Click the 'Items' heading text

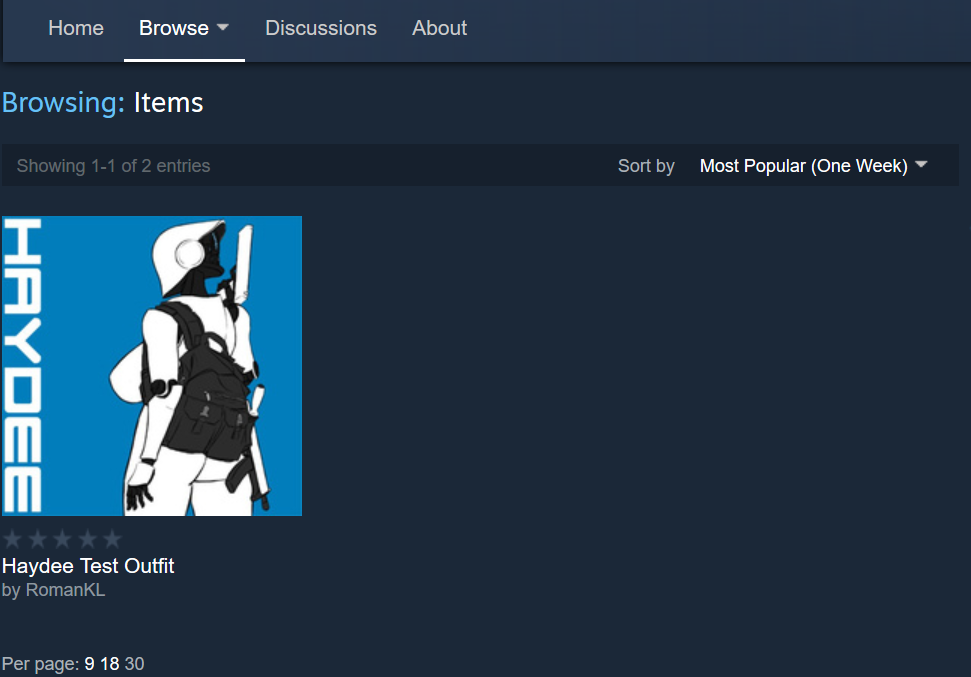click(168, 102)
